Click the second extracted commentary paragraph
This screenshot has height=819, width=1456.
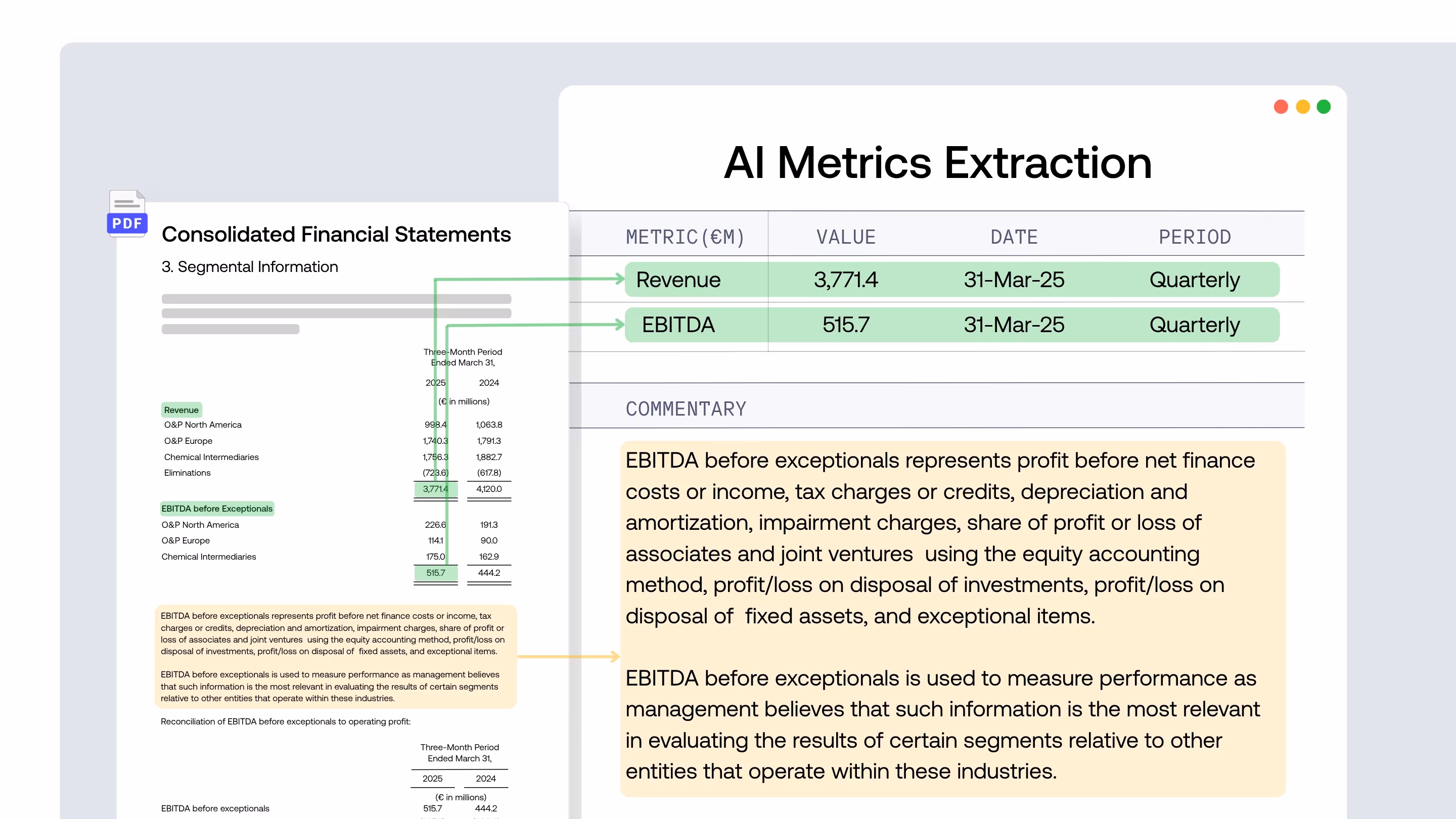tap(942, 724)
